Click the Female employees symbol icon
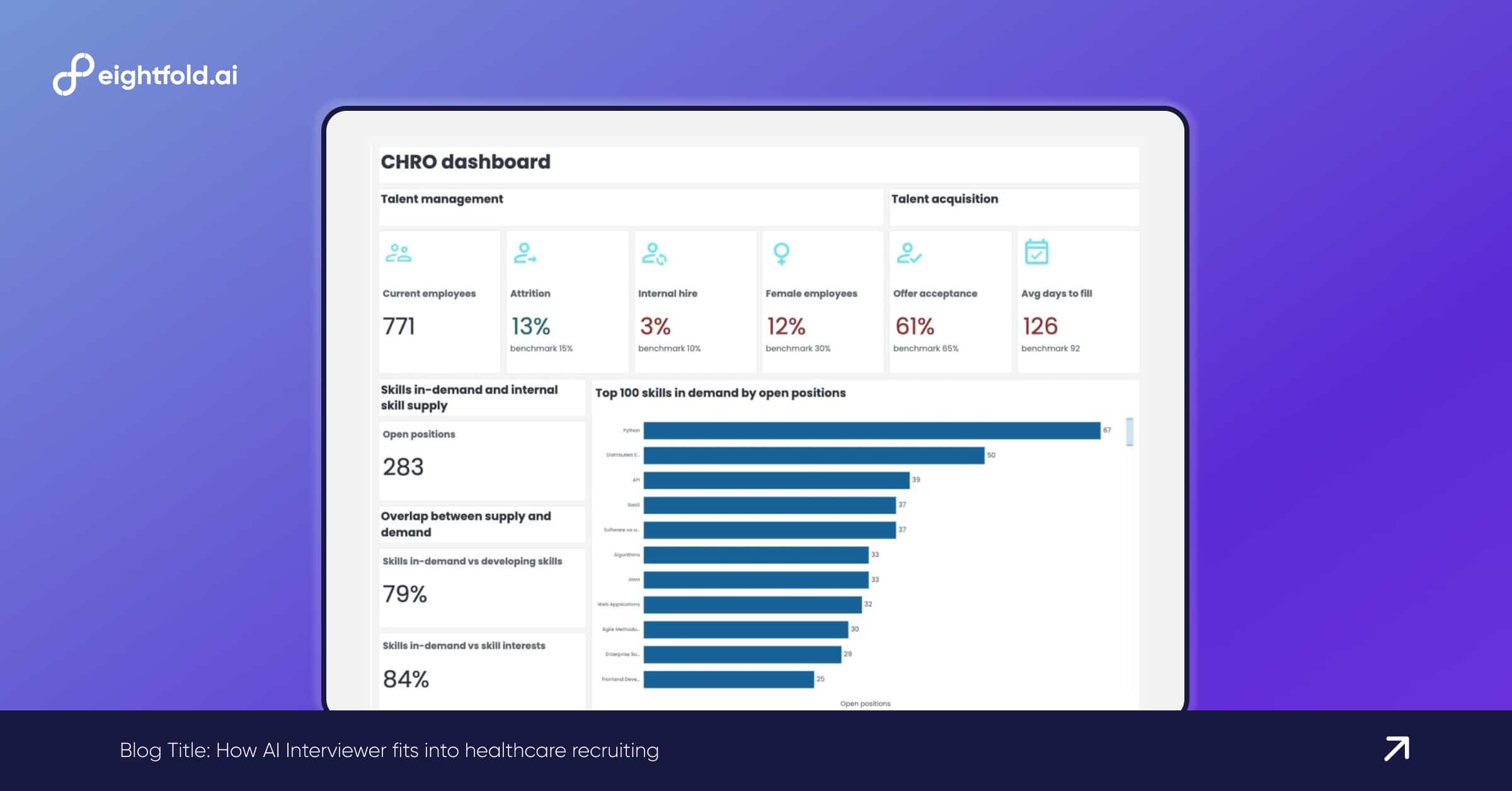The width and height of the screenshot is (1512, 791). pos(781,254)
